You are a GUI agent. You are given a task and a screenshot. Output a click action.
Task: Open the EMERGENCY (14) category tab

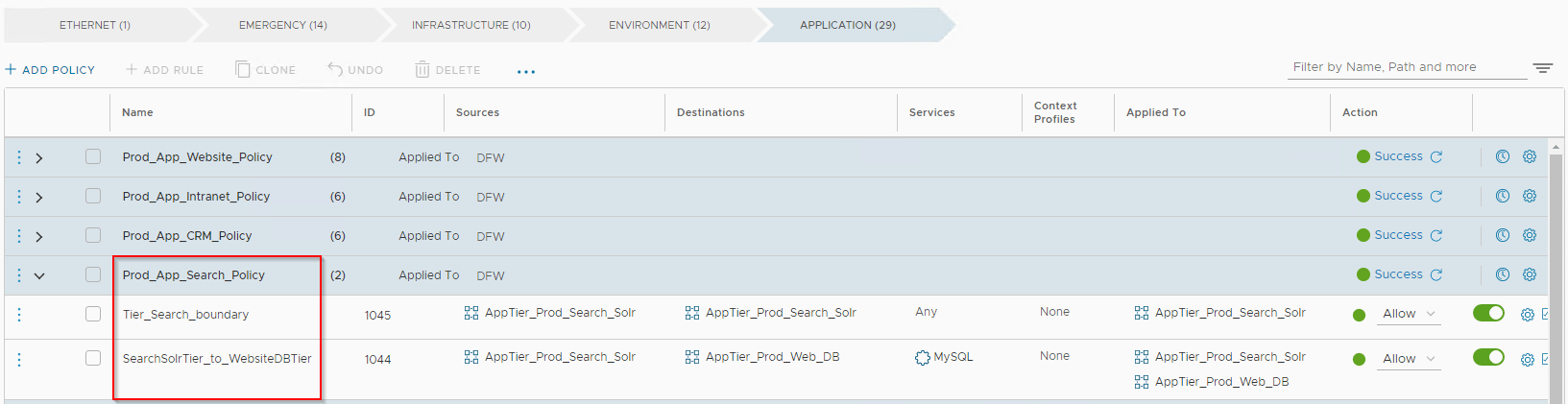(282, 25)
